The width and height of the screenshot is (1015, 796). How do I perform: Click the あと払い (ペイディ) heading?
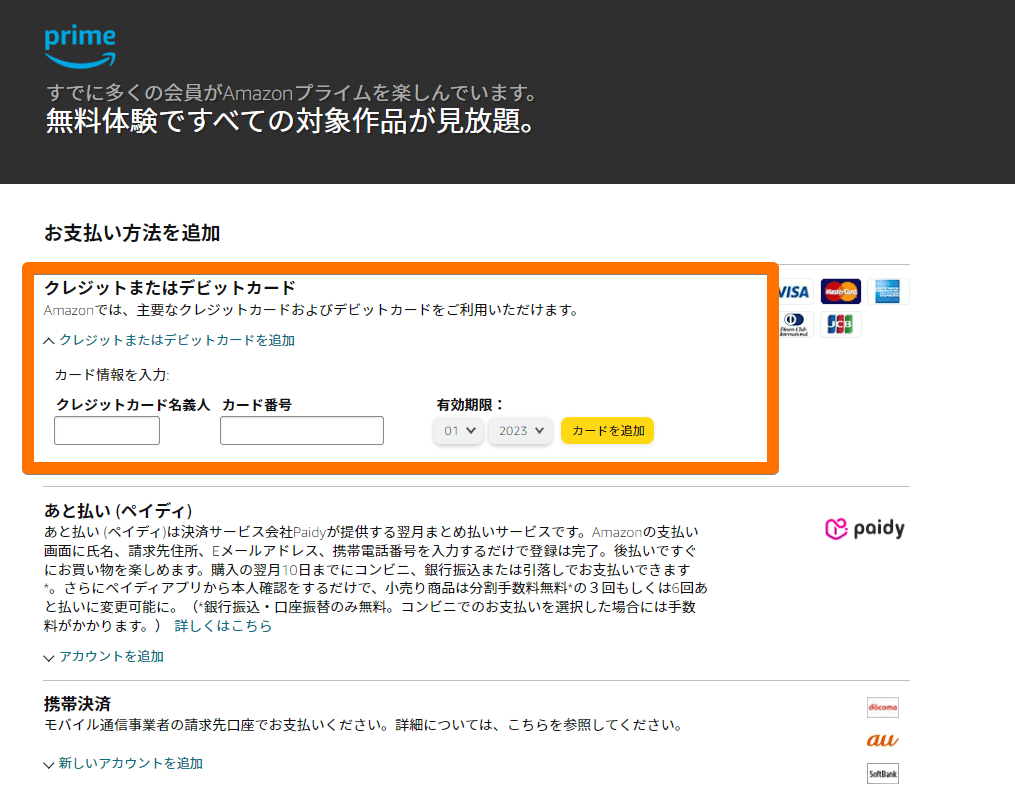click(x=118, y=511)
